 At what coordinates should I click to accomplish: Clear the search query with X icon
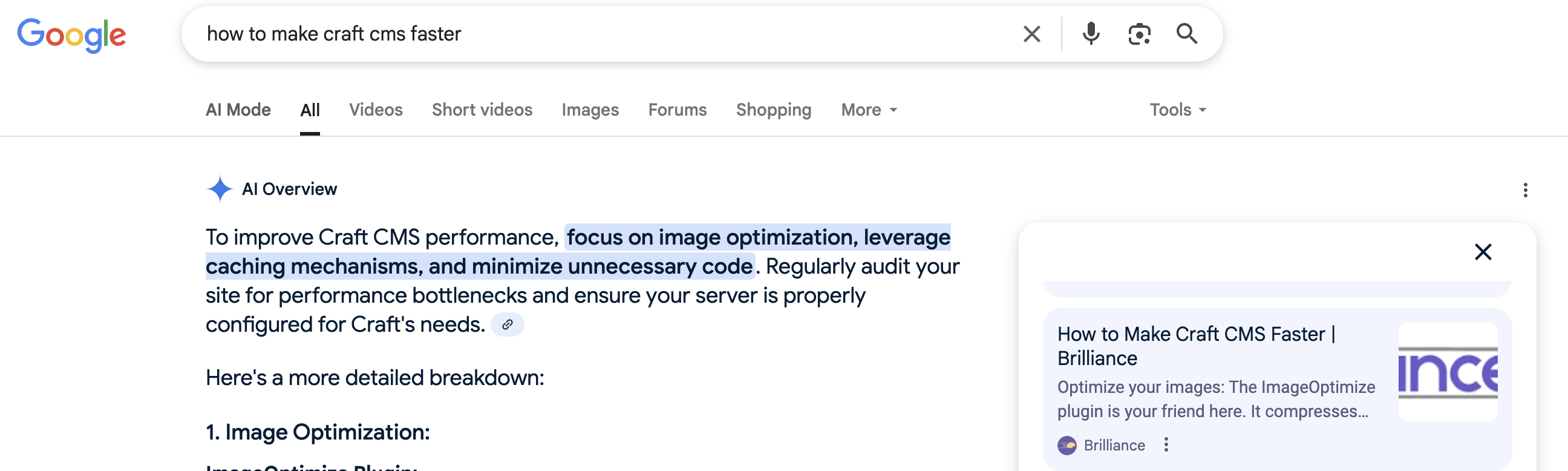click(1032, 34)
